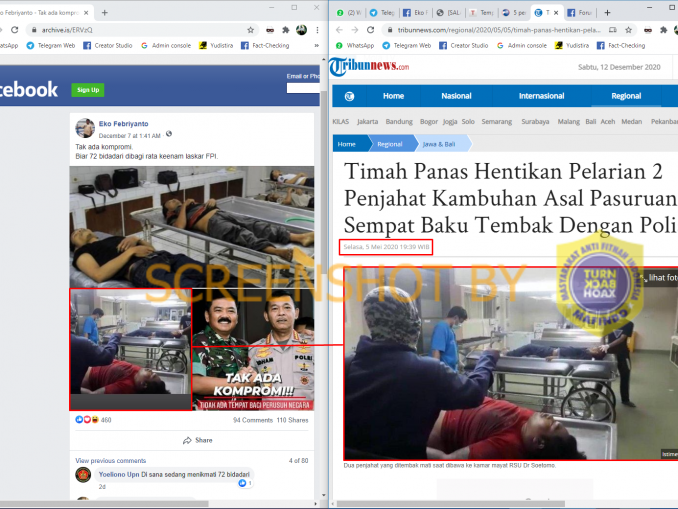Click the post's public globe icon
Screen dimensions: 678x509
coord(169,134)
